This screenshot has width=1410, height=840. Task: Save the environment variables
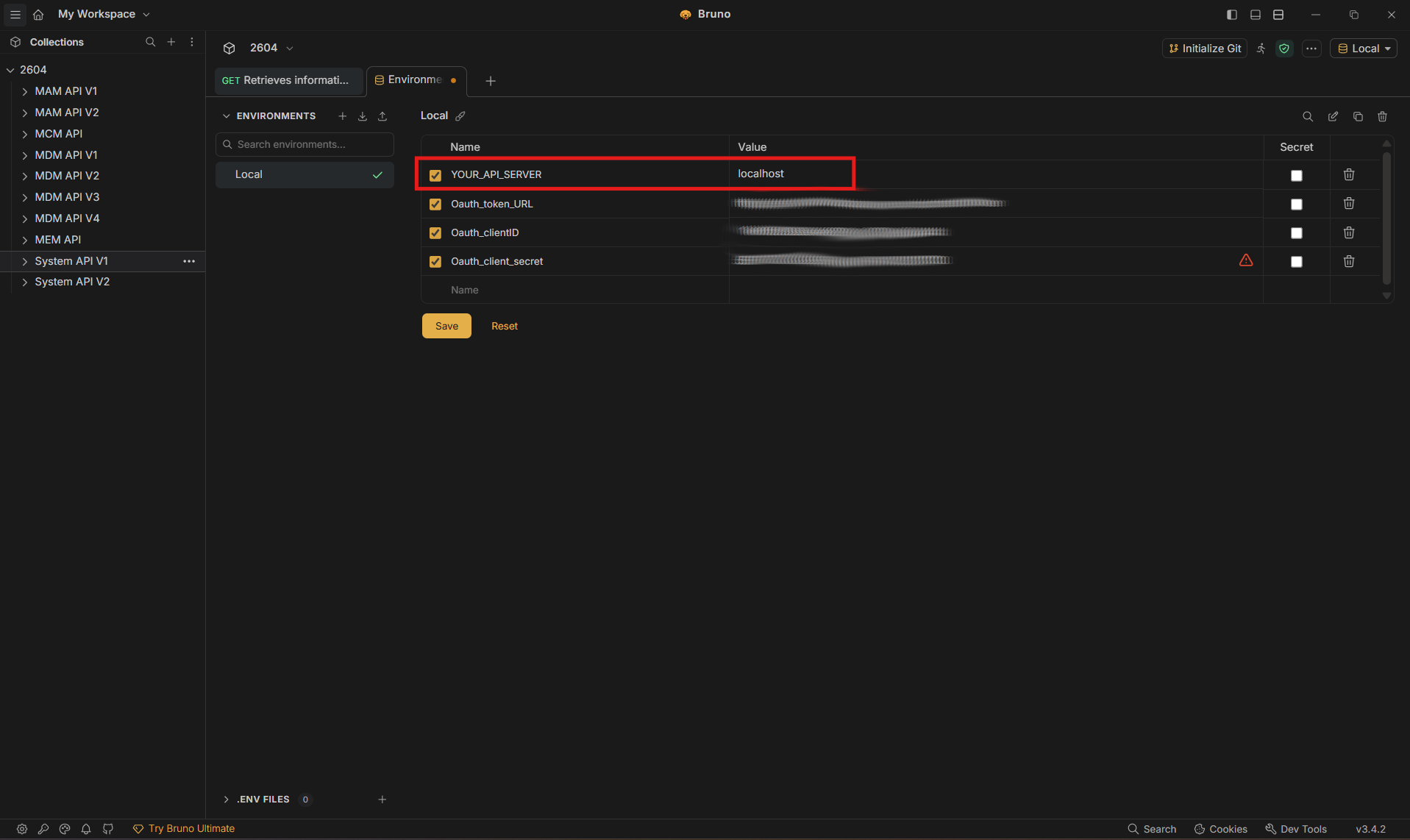(446, 326)
